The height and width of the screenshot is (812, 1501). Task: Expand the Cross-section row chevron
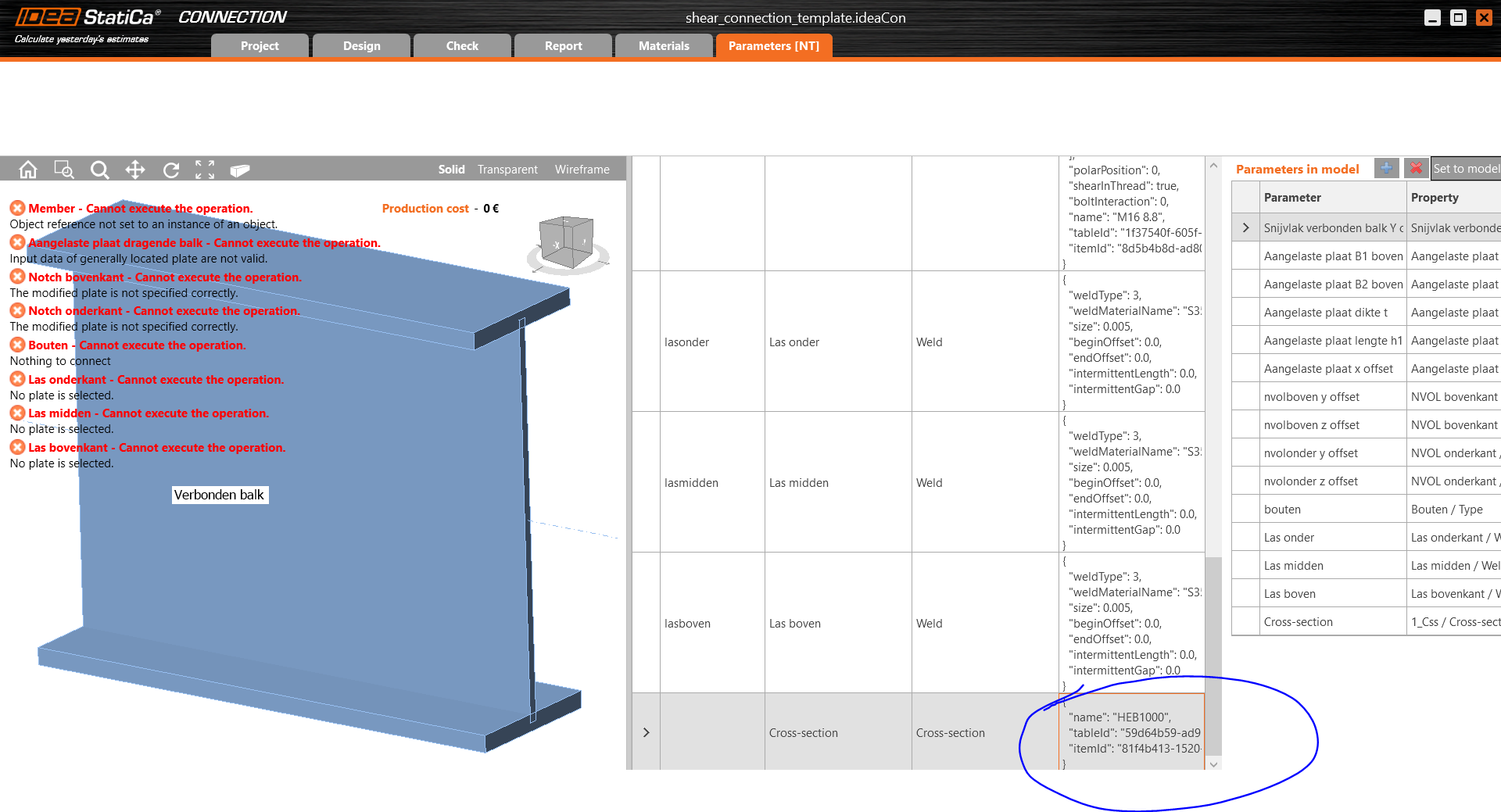646,732
